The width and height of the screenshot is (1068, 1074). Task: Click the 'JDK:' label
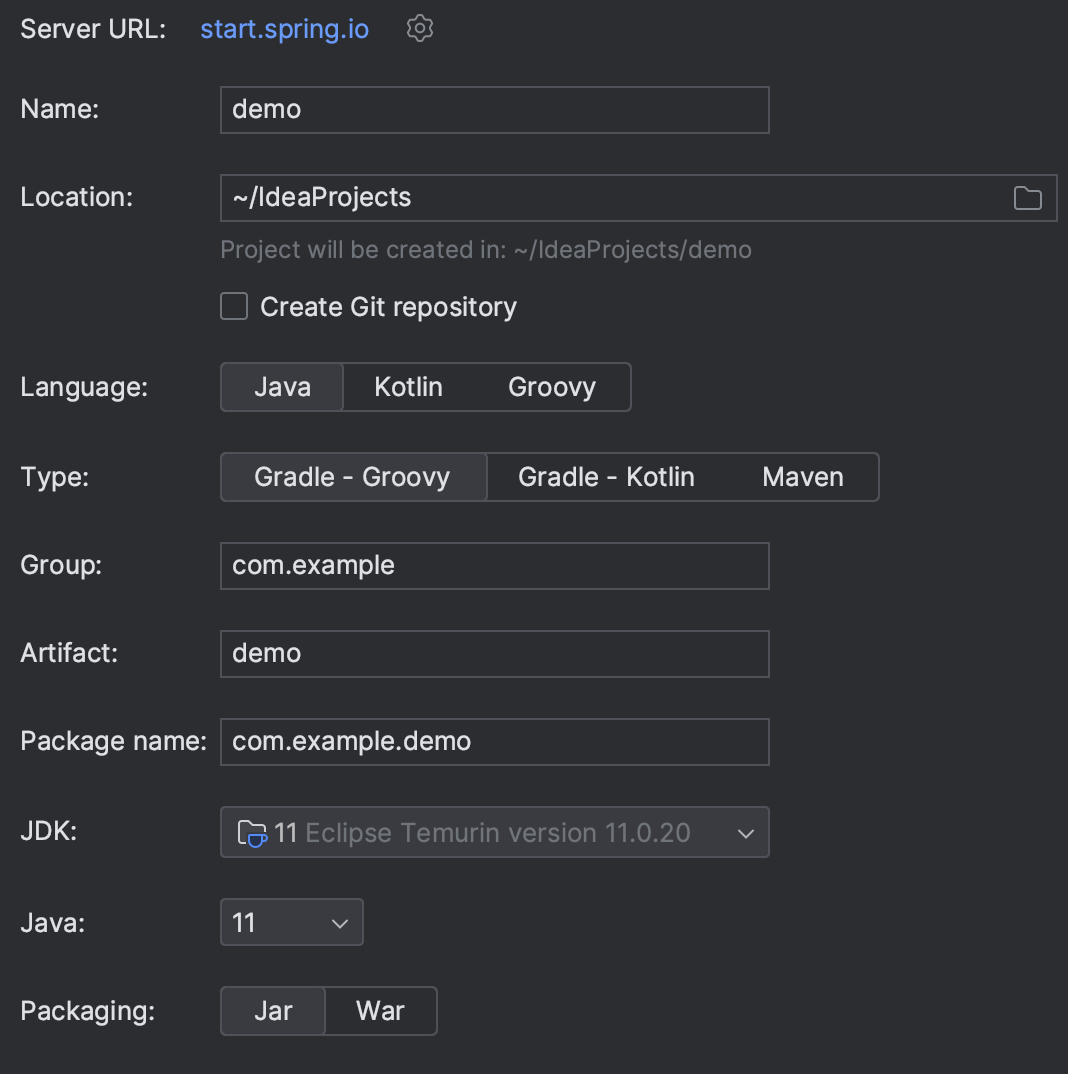(49, 831)
